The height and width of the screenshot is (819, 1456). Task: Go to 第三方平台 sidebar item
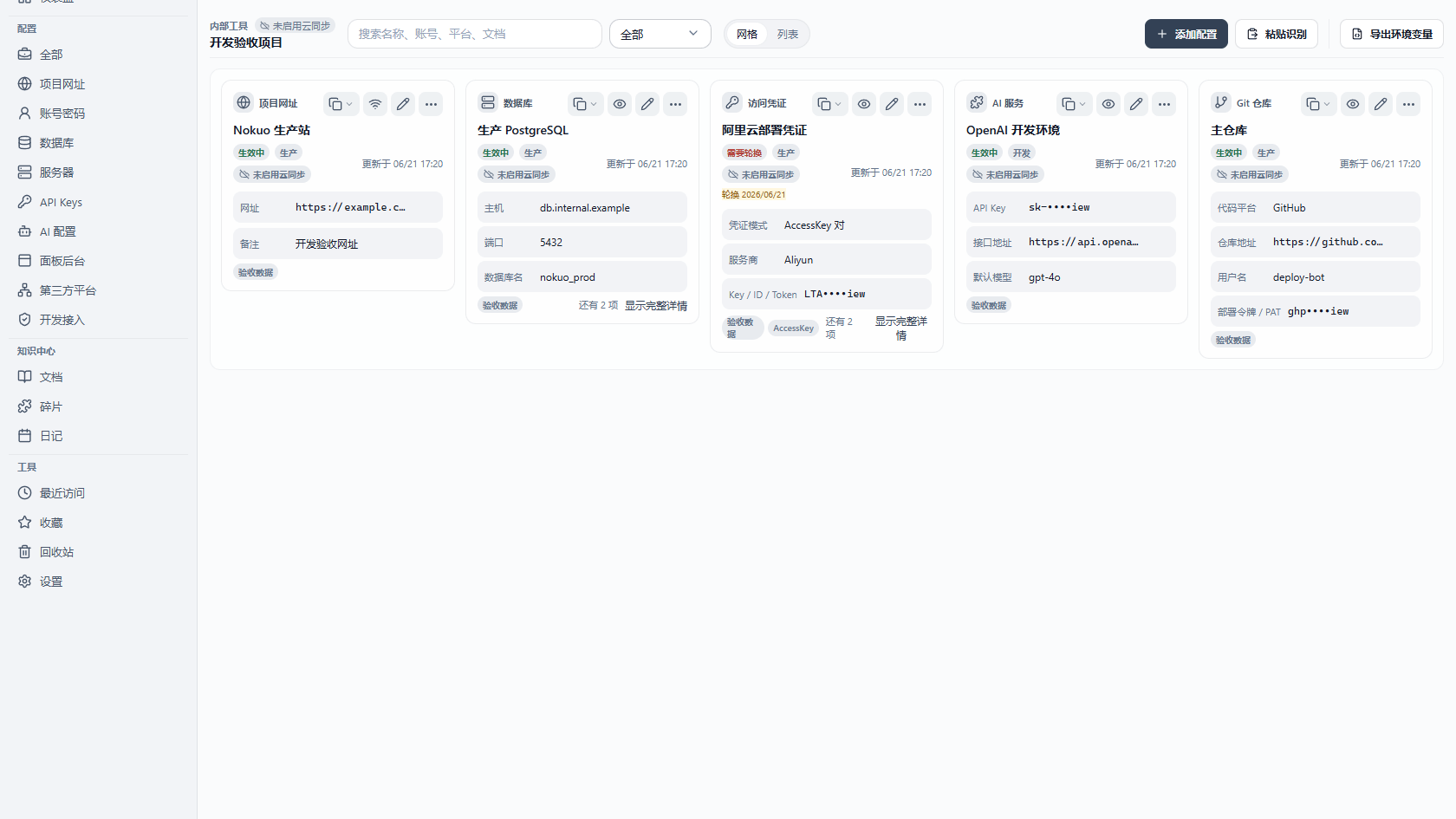98,290
